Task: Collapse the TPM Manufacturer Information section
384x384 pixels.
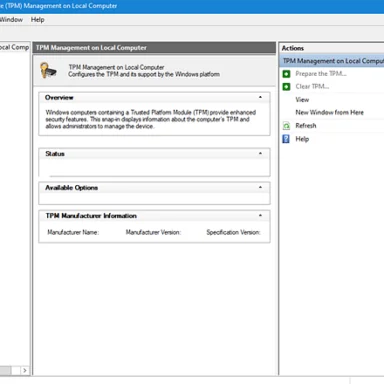Action: click(x=260, y=215)
